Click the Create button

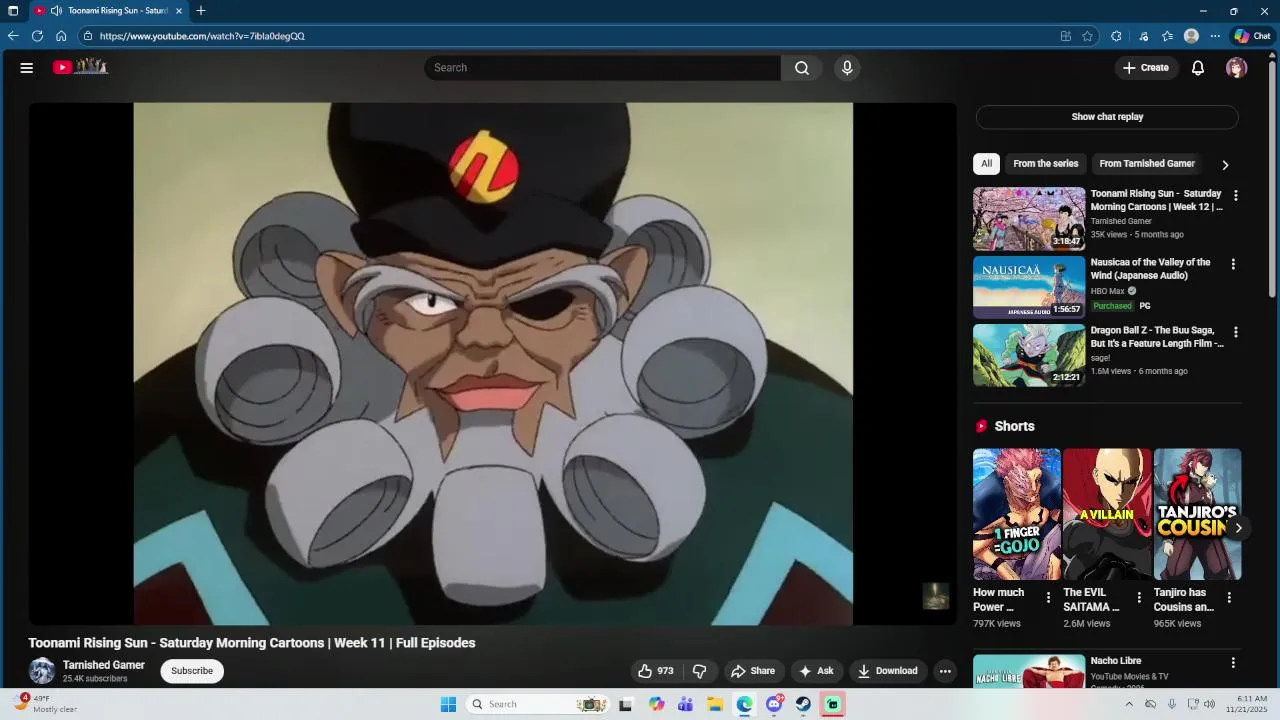point(1146,68)
